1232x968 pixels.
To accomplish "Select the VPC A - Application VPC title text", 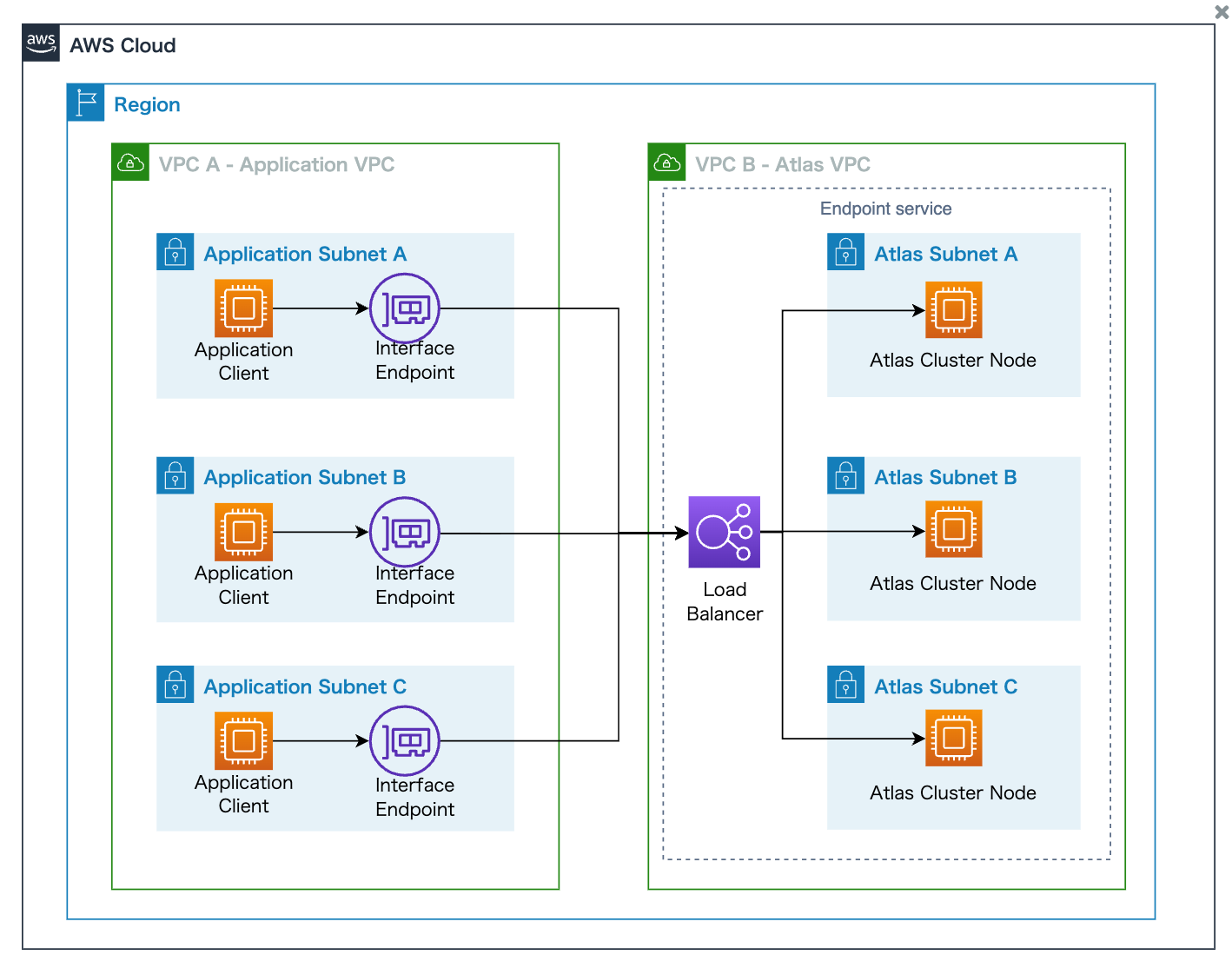I will point(276,164).
